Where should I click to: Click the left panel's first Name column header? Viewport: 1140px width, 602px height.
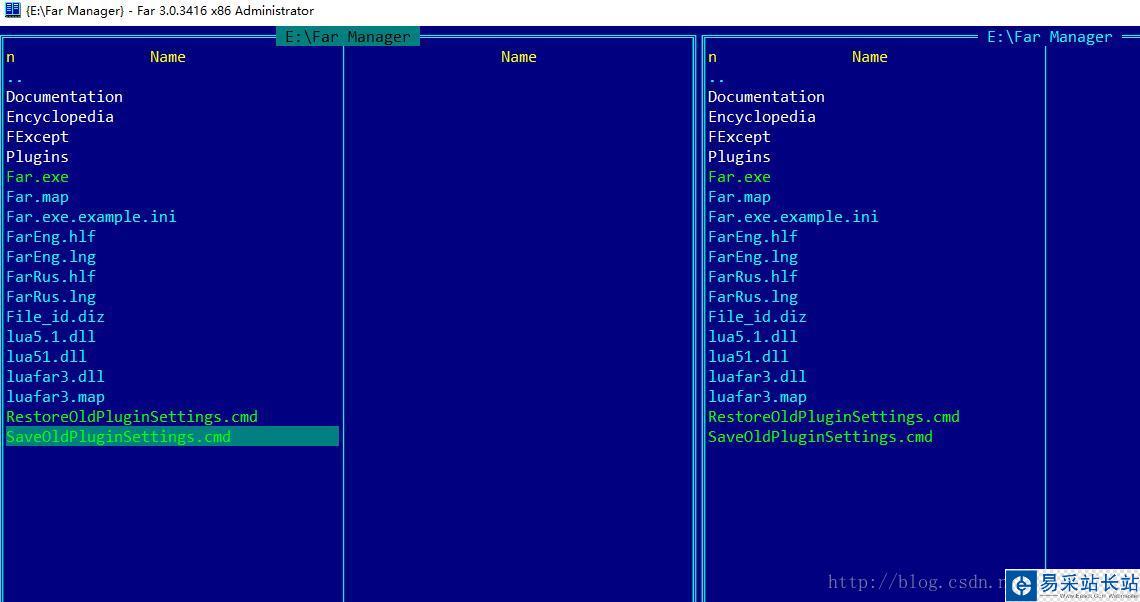168,57
